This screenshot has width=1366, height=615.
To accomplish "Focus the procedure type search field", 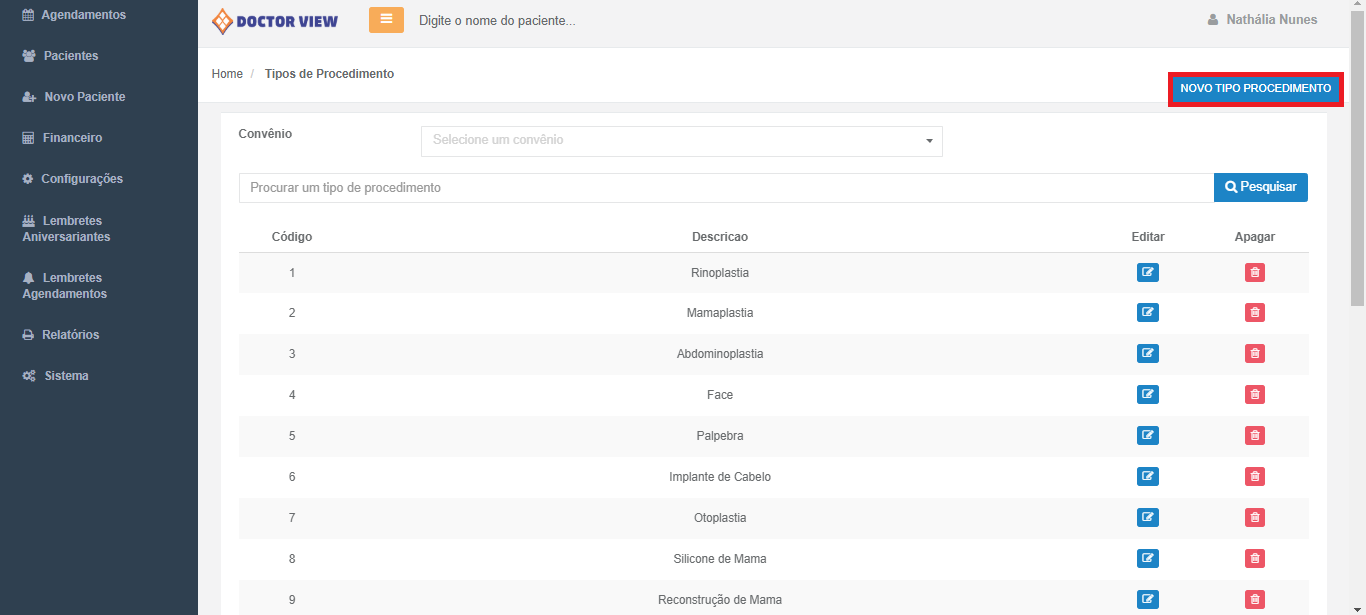I will [725, 188].
